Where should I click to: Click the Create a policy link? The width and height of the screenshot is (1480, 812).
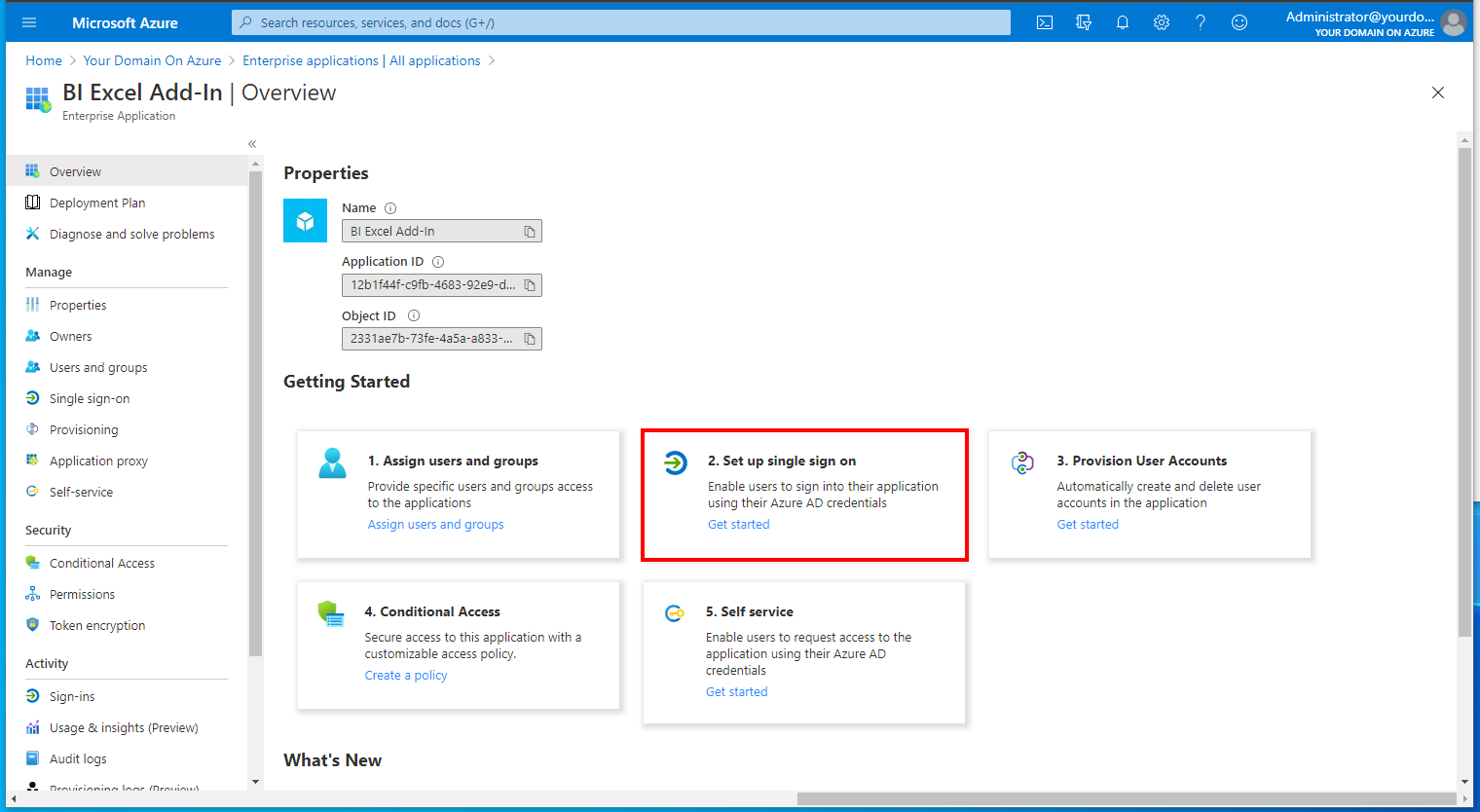pyautogui.click(x=406, y=675)
